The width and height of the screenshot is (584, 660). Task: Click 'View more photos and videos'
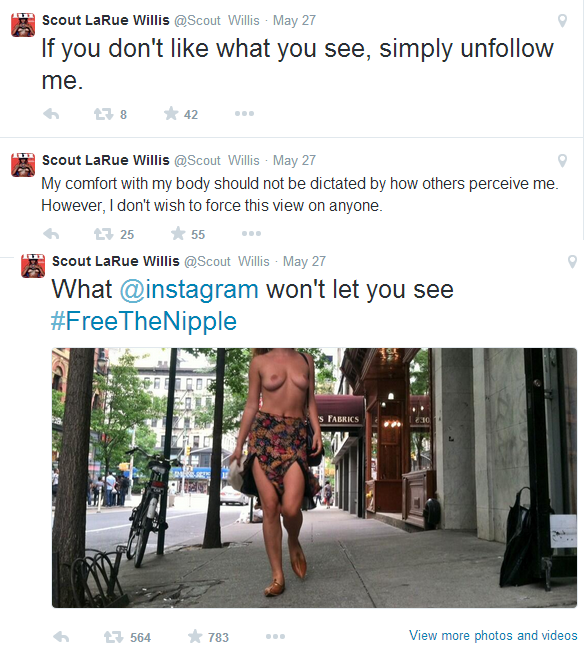tap(493, 636)
